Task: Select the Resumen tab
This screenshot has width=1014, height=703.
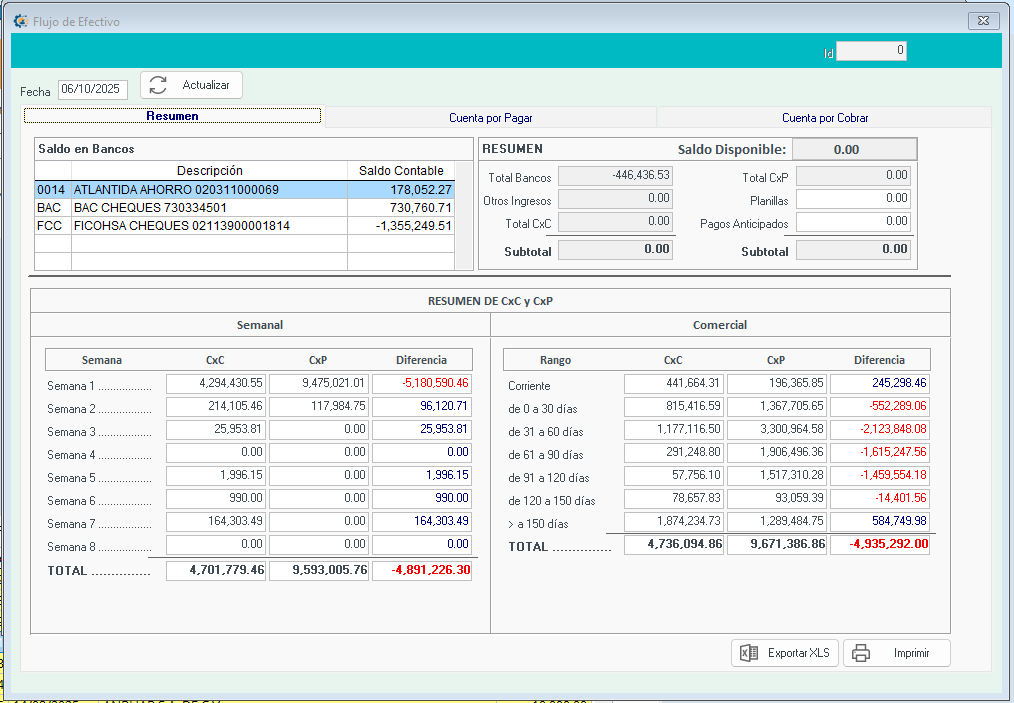Action: click(172, 116)
